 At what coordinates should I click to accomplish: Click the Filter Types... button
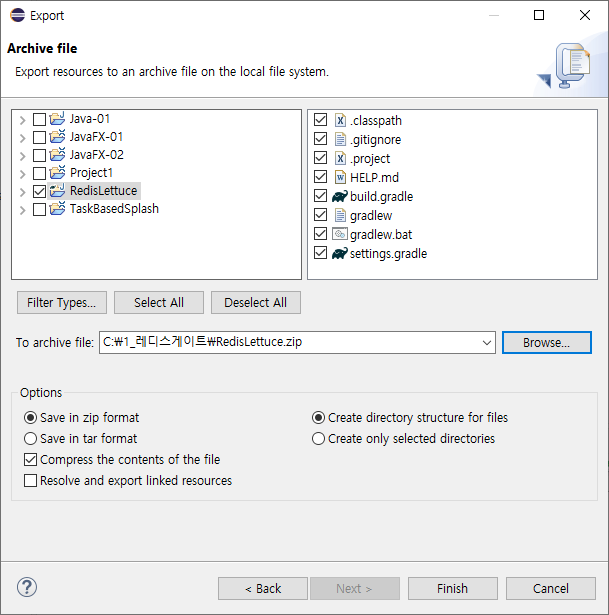tap(61, 303)
